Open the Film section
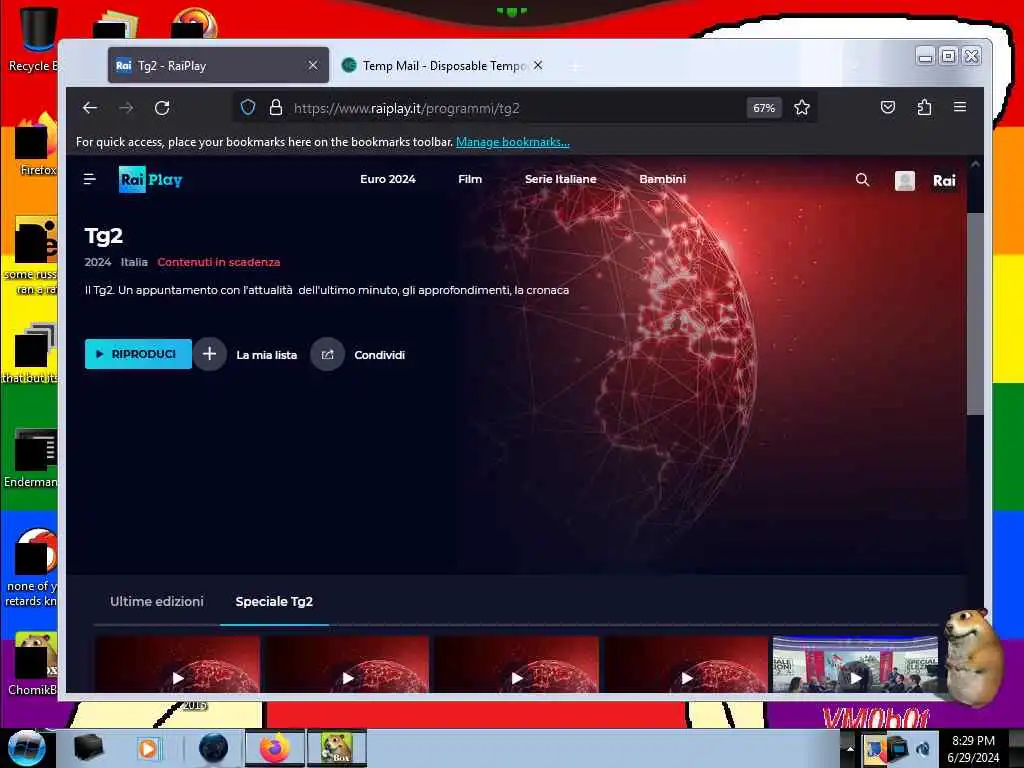1024x768 pixels. tap(470, 179)
